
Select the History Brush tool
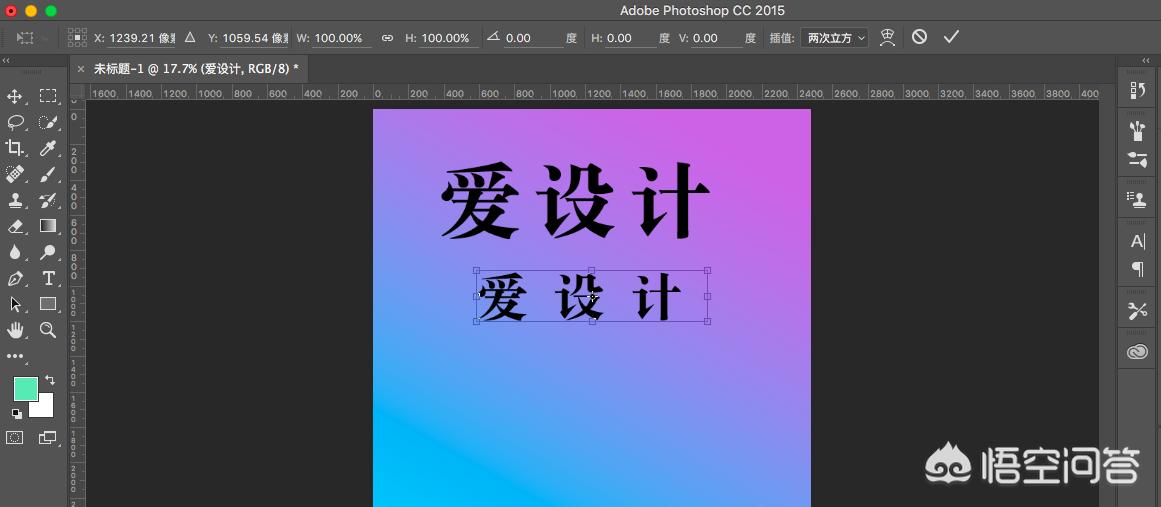[x=48, y=200]
